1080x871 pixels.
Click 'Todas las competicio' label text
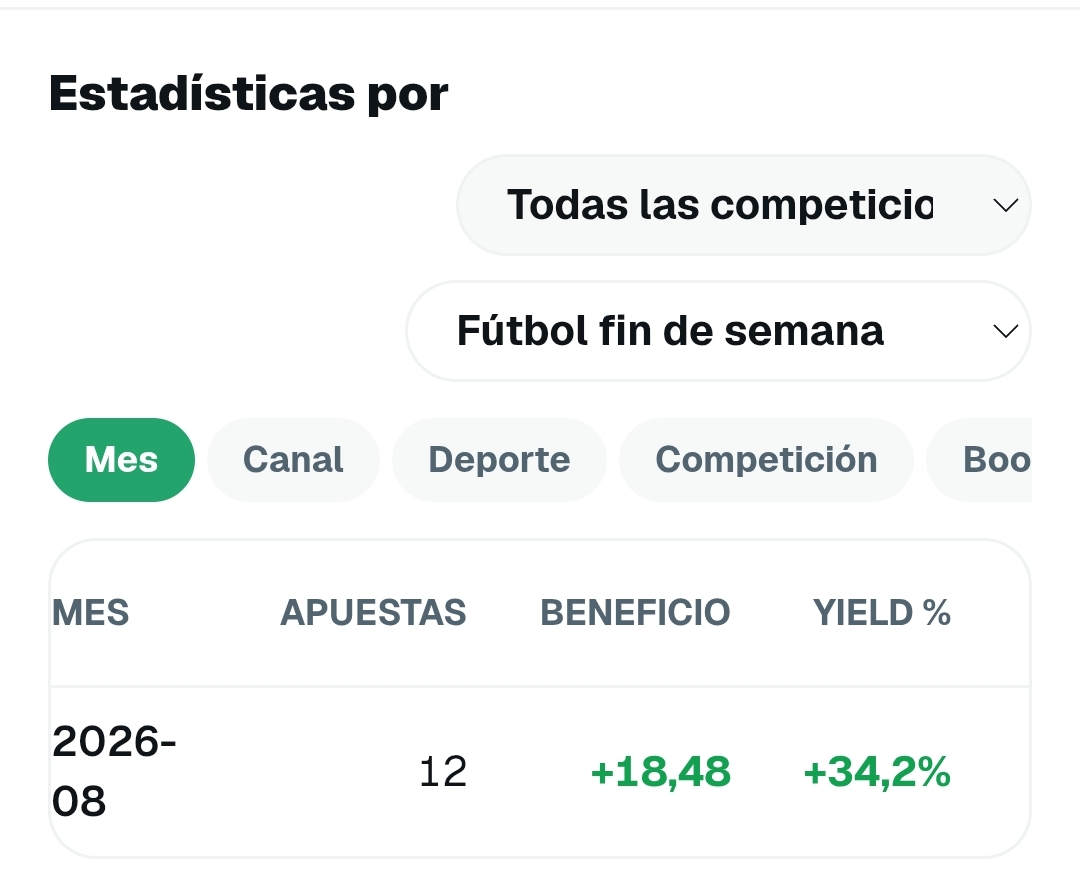click(x=720, y=205)
